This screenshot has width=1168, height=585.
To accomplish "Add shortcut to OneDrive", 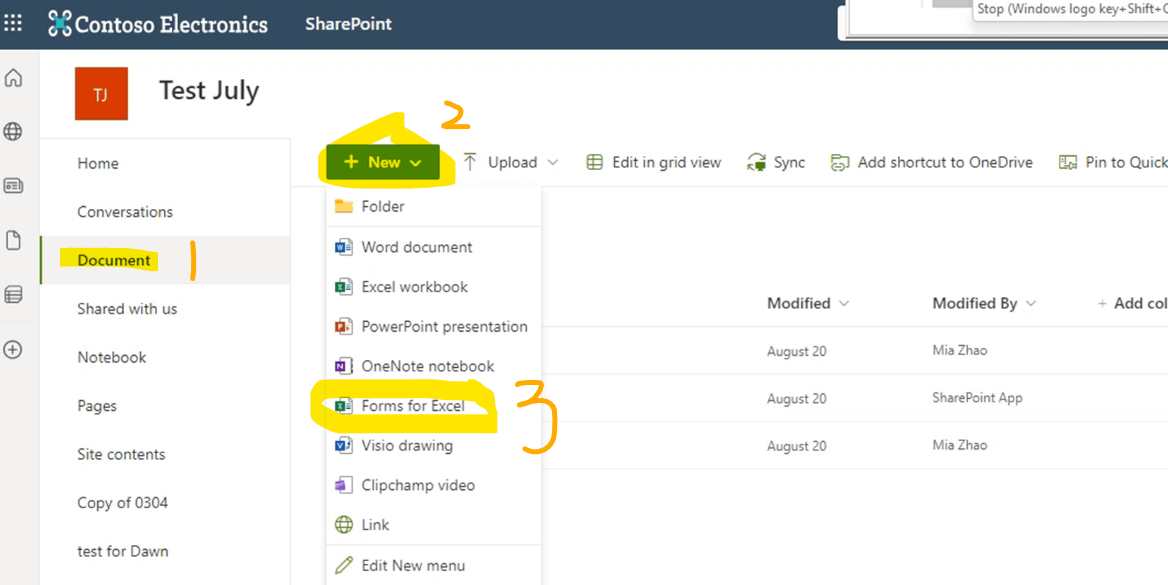I will pos(931,162).
